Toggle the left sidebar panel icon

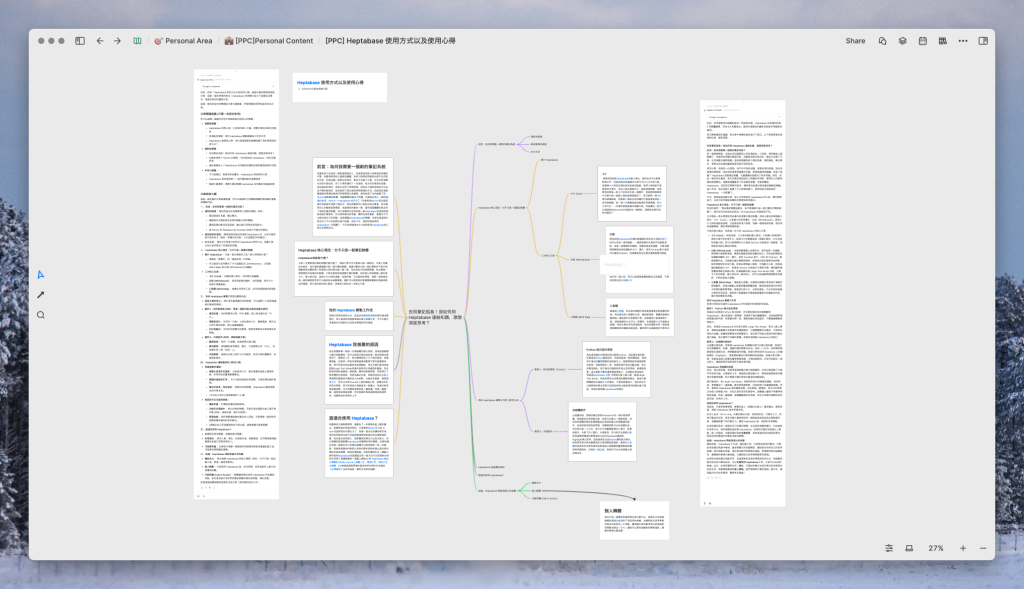click(80, 40)
